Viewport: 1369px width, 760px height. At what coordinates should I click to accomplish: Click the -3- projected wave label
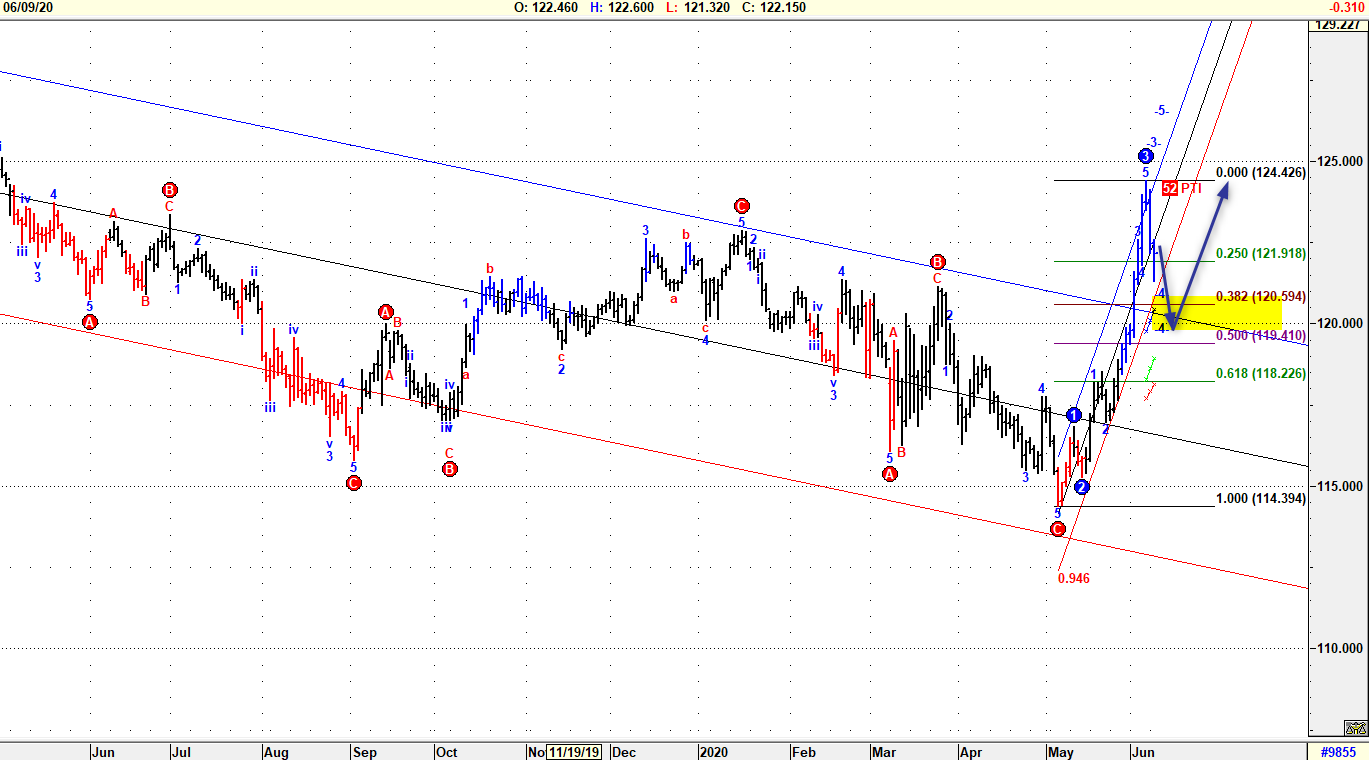click(x=1154, y=142)
